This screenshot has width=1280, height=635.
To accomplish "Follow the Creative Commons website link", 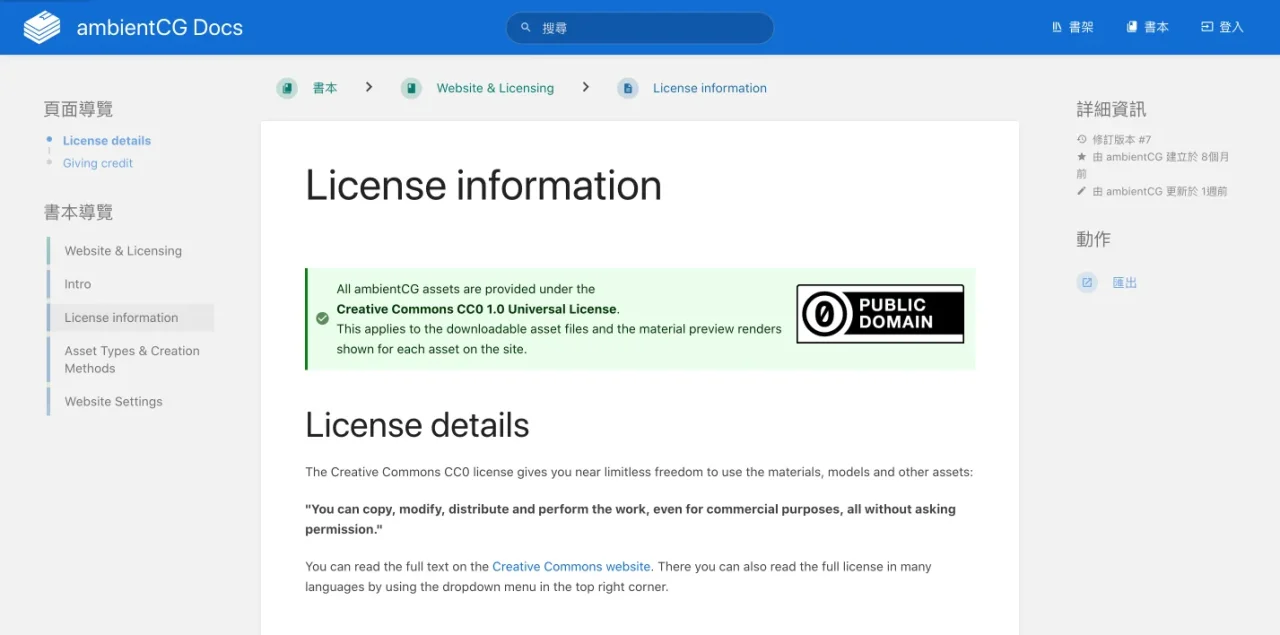I will pyautogui.click(x=571, y=566).
